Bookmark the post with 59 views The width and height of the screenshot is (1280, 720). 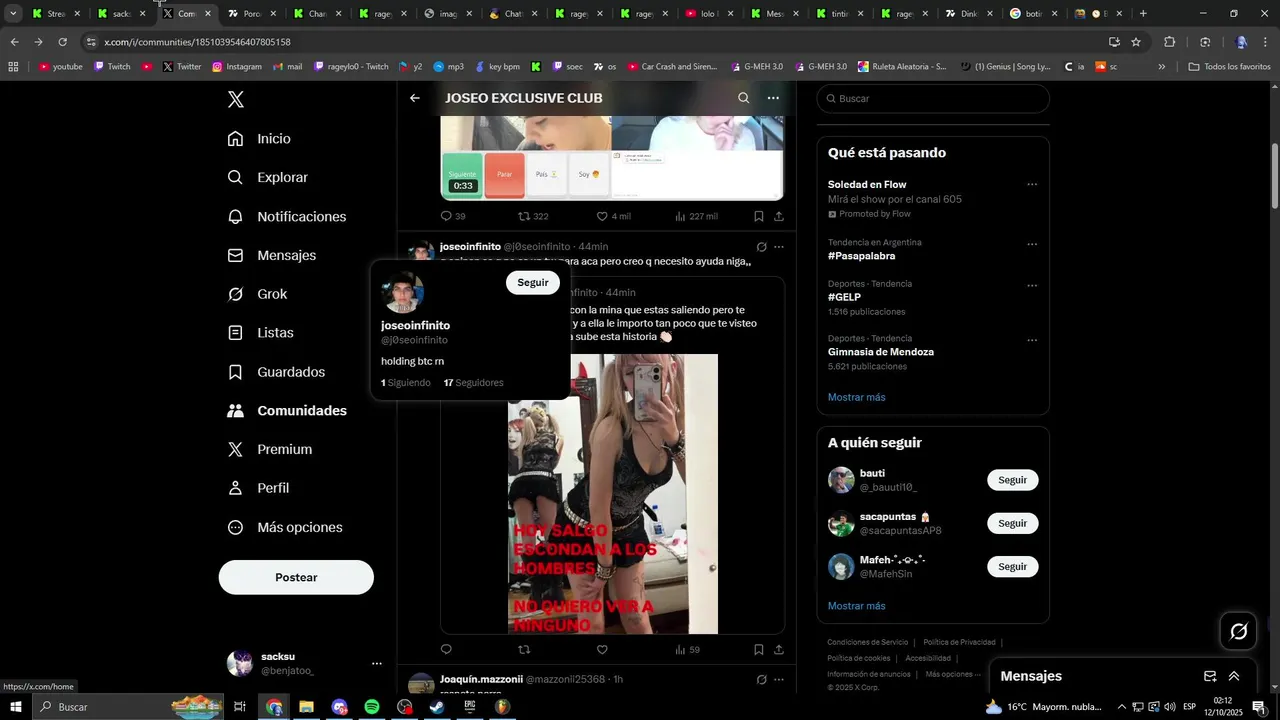[759, 650]
